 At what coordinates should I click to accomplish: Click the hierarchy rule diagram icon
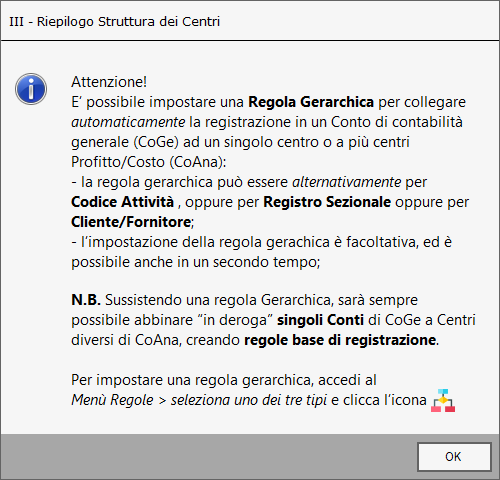click(x=443, y=400)
